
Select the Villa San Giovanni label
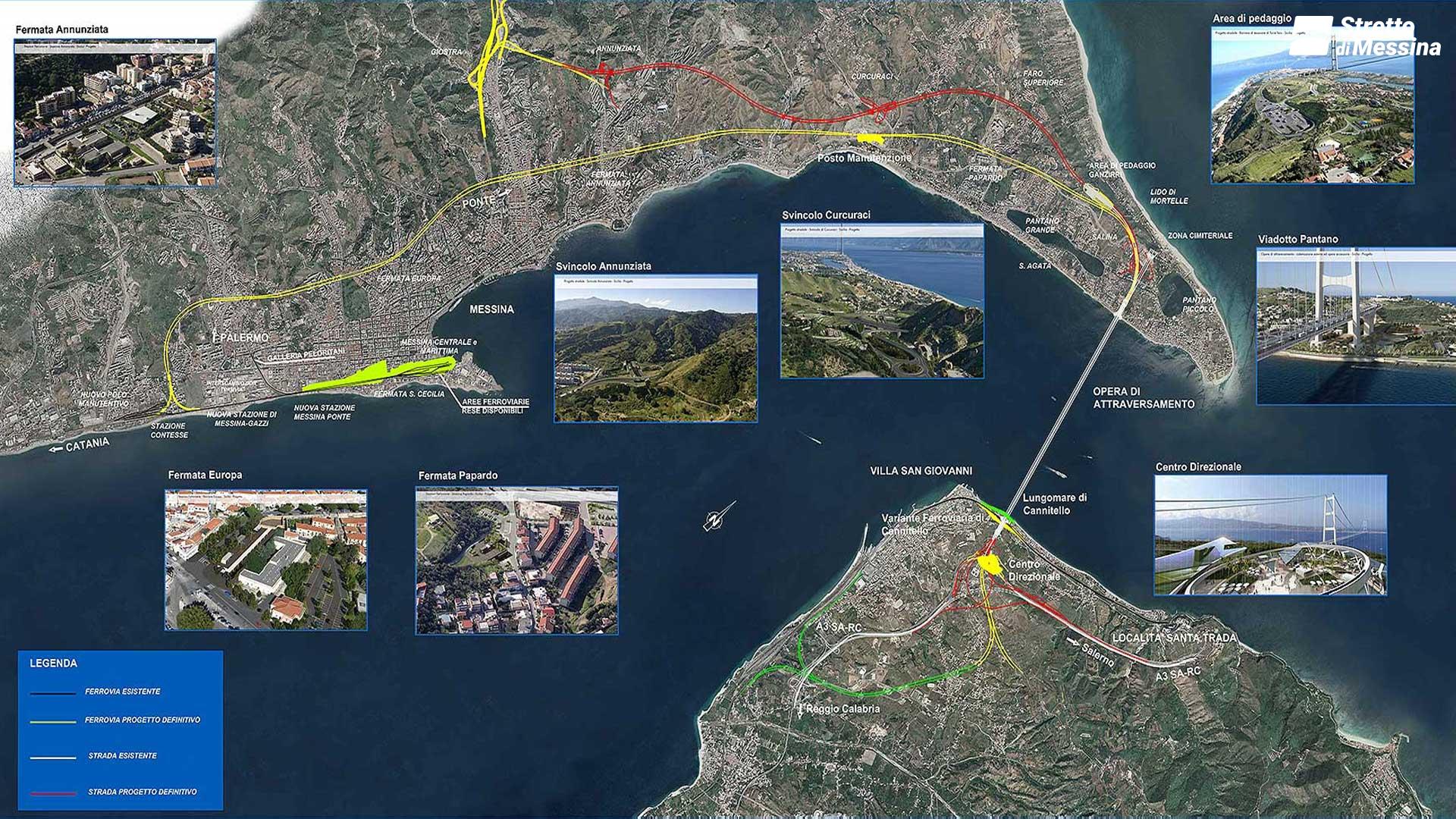tap(922, 470)
